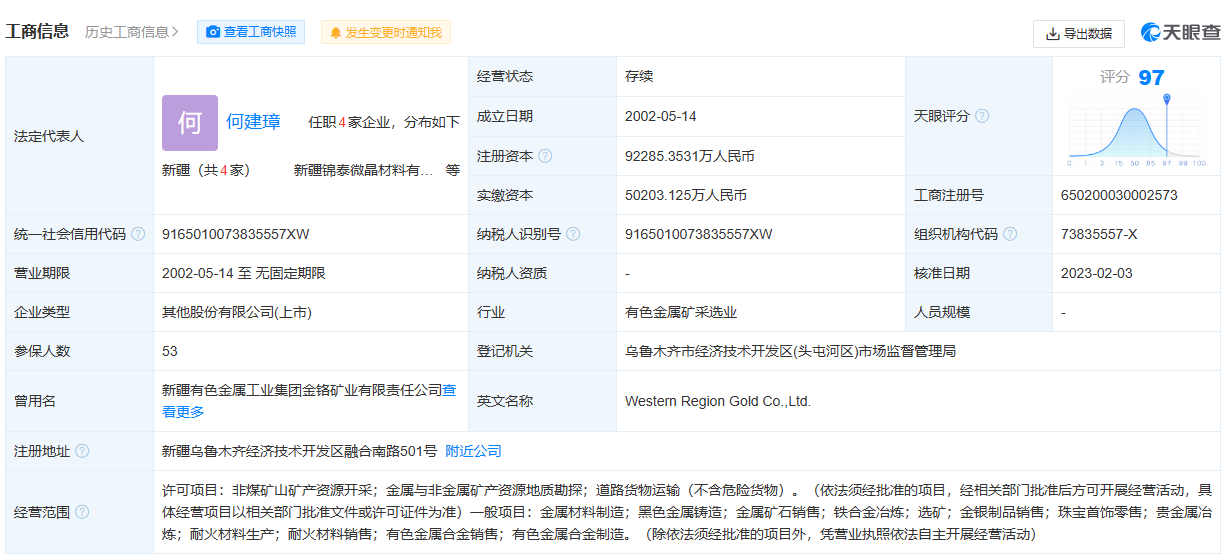This screenshot has height=556, width=1226.
Task: Click help icon next to 纳税人识别号
Action: tap(573, 234)
